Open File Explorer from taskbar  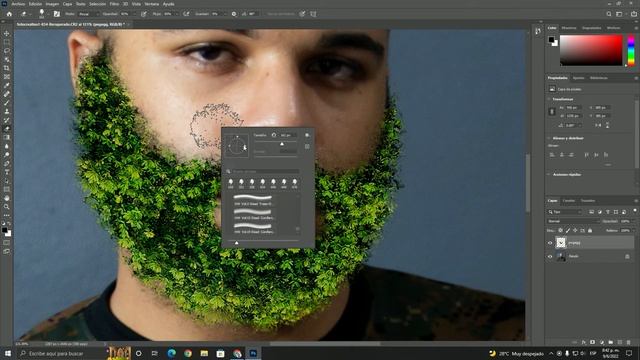[204, 353]
